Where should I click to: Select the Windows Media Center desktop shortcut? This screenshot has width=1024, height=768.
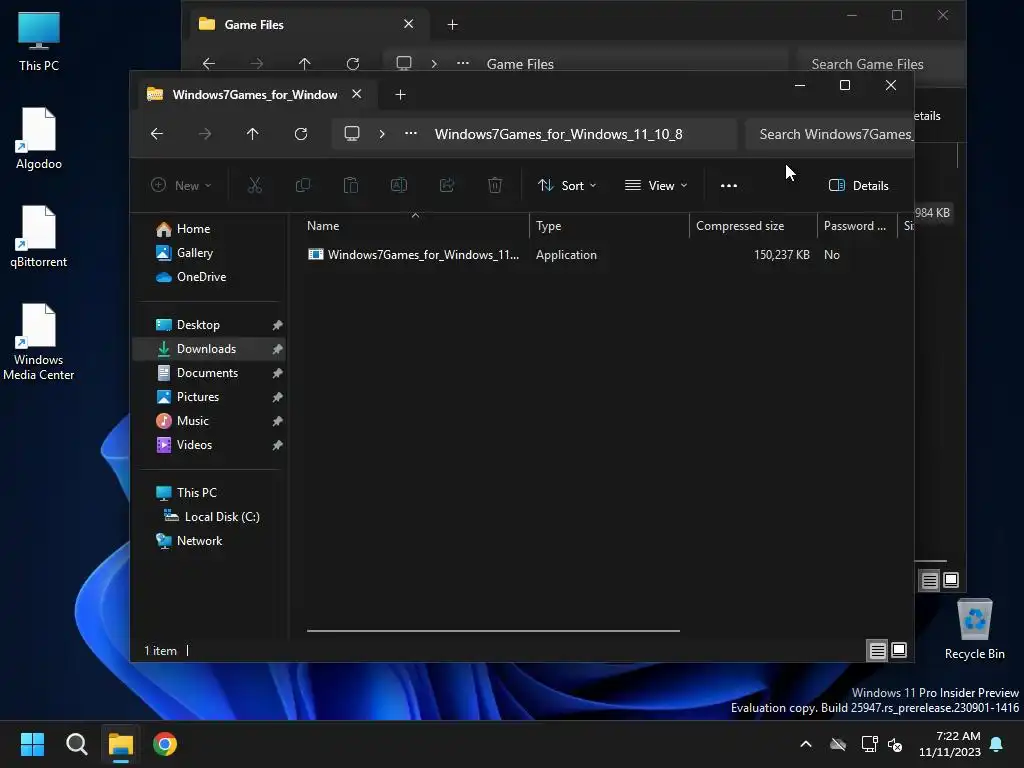39,342
